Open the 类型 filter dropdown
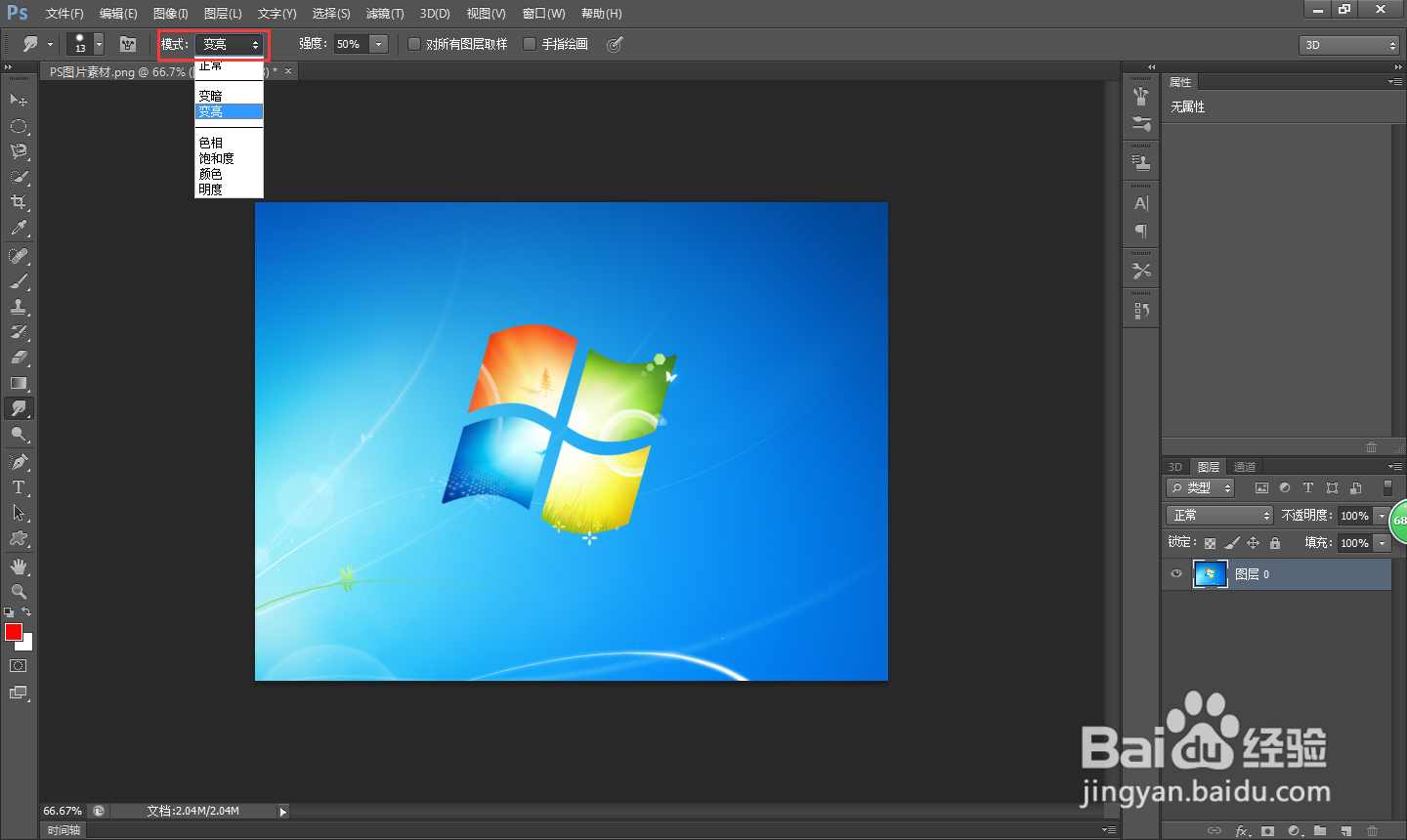 [1201, 487]
